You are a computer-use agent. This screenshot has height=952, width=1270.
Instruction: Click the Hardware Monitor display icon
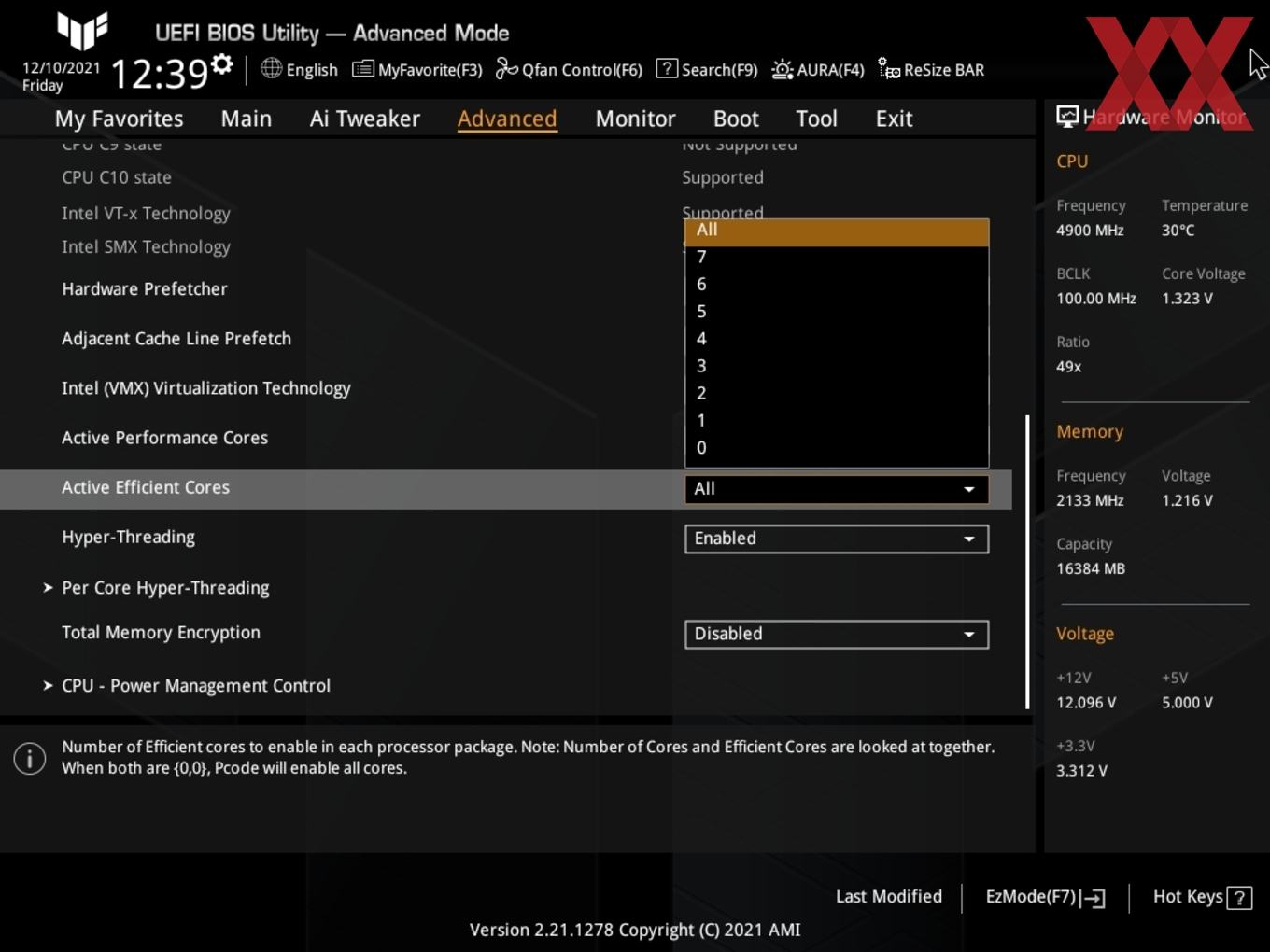coord(1067,117)
